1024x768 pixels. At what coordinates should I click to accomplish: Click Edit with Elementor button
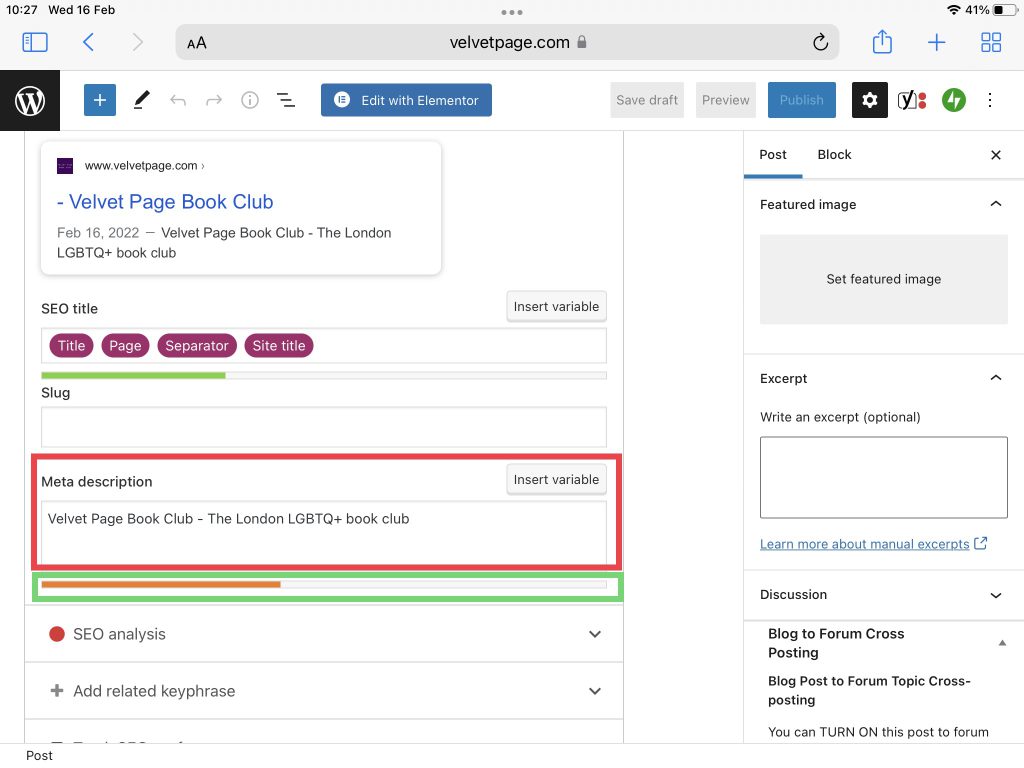click(406, 100)
